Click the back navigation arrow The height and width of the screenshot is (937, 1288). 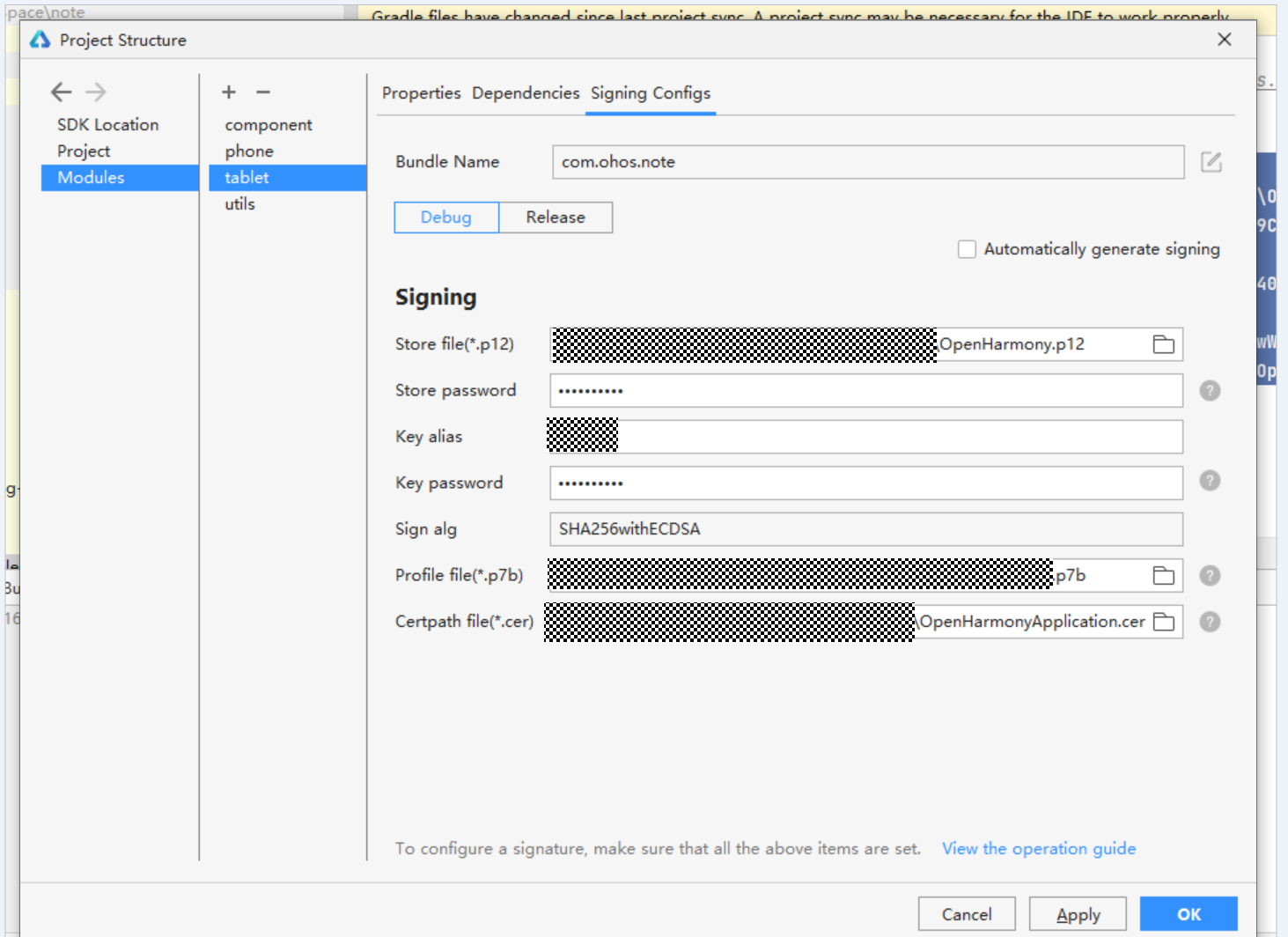pos(61,92)
